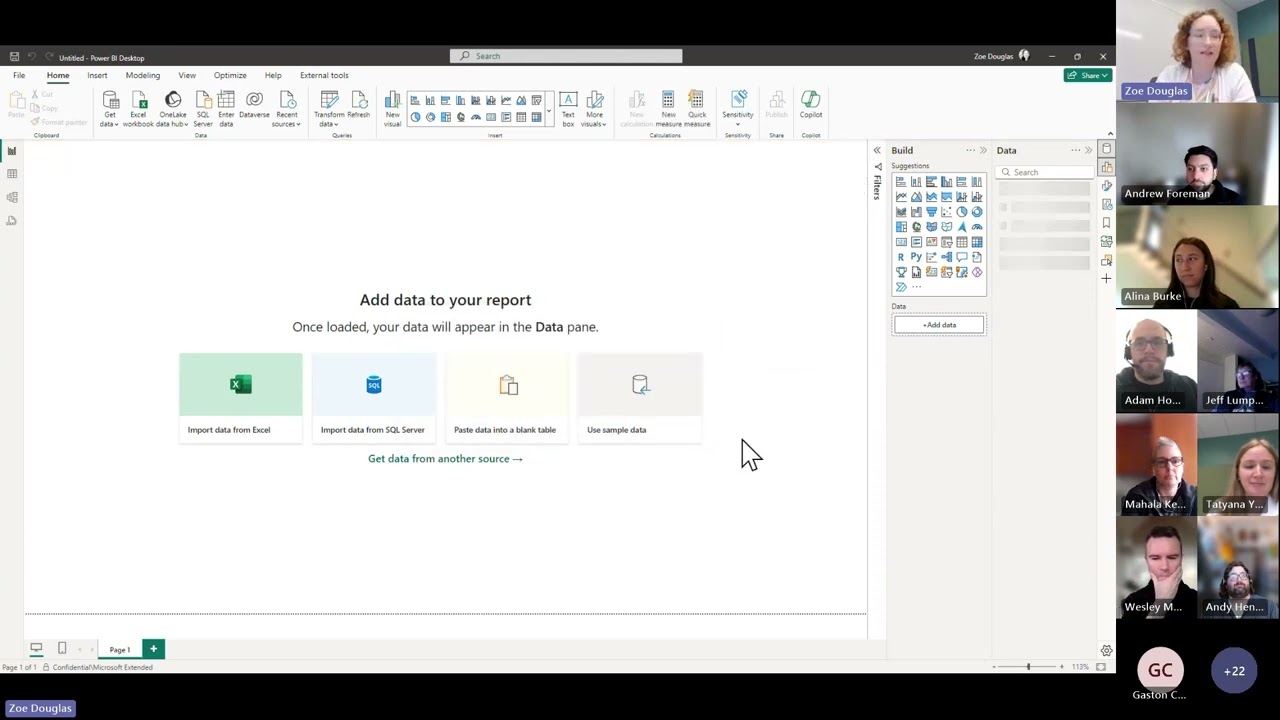Open OneLake data hub
This screenshot has width=1280, height=720.
(x=173, y=108)
